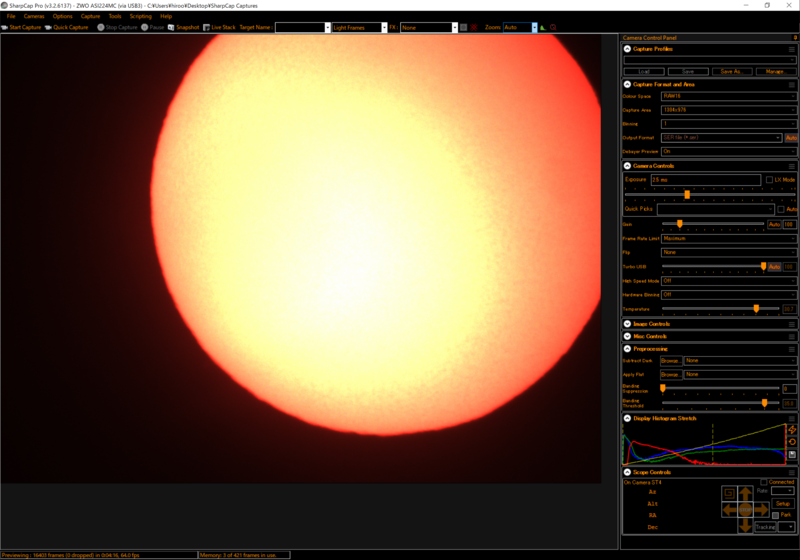Open the Light Frames frame type dropdown
Viewport: 800px width, 560px height.
(x=359, y=28)
